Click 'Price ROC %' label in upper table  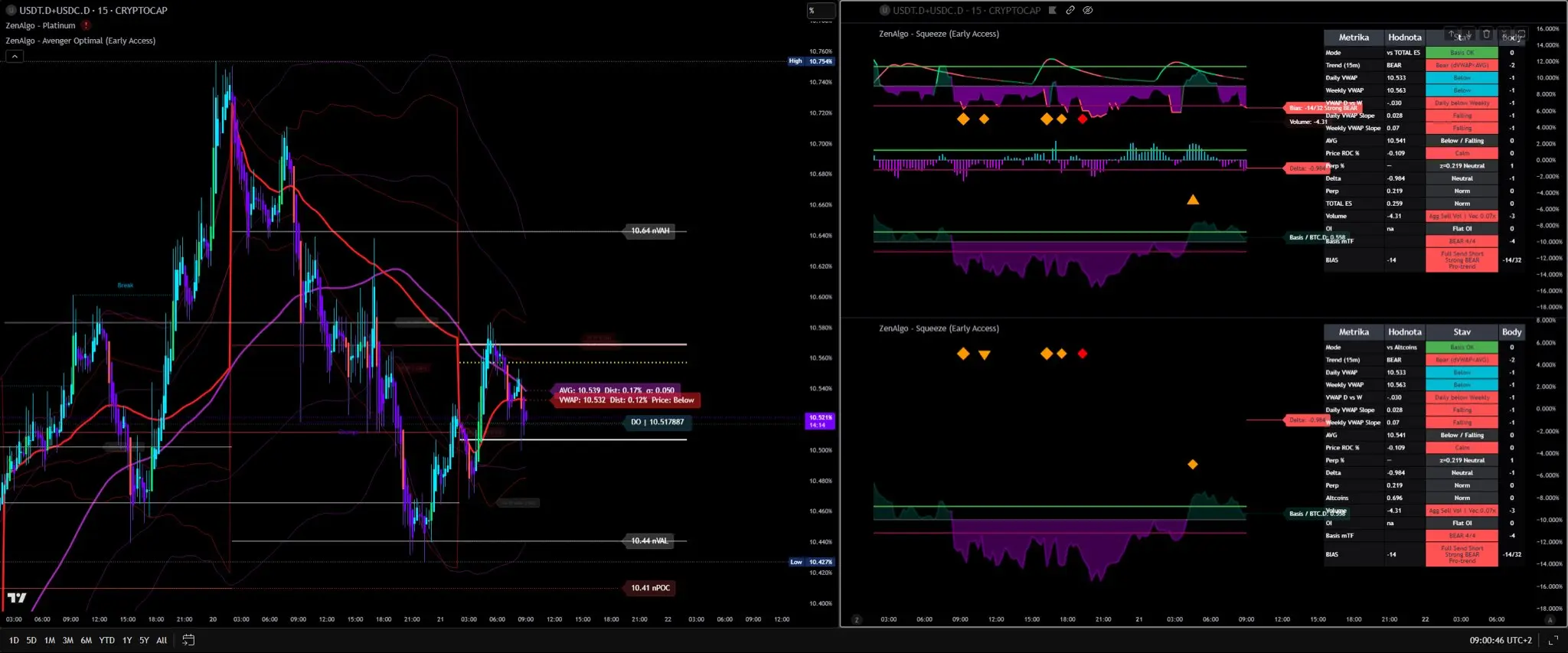(1343, 153)
